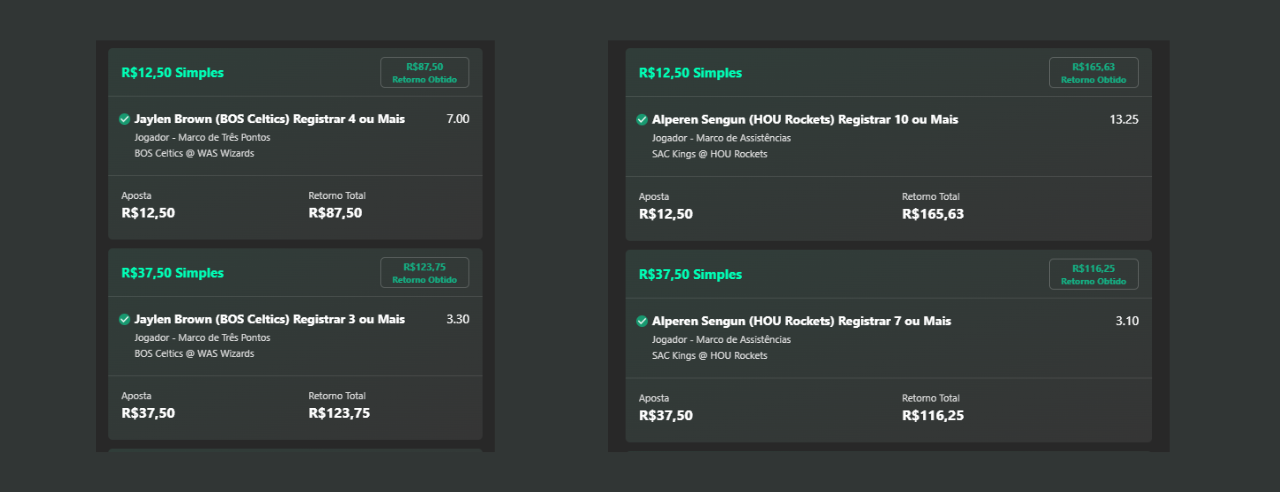Screen dimensions: 1280x492
Task: Click the R$37,50 Simples header above the Jaylen Brown bet
Action: click(172, 273)
